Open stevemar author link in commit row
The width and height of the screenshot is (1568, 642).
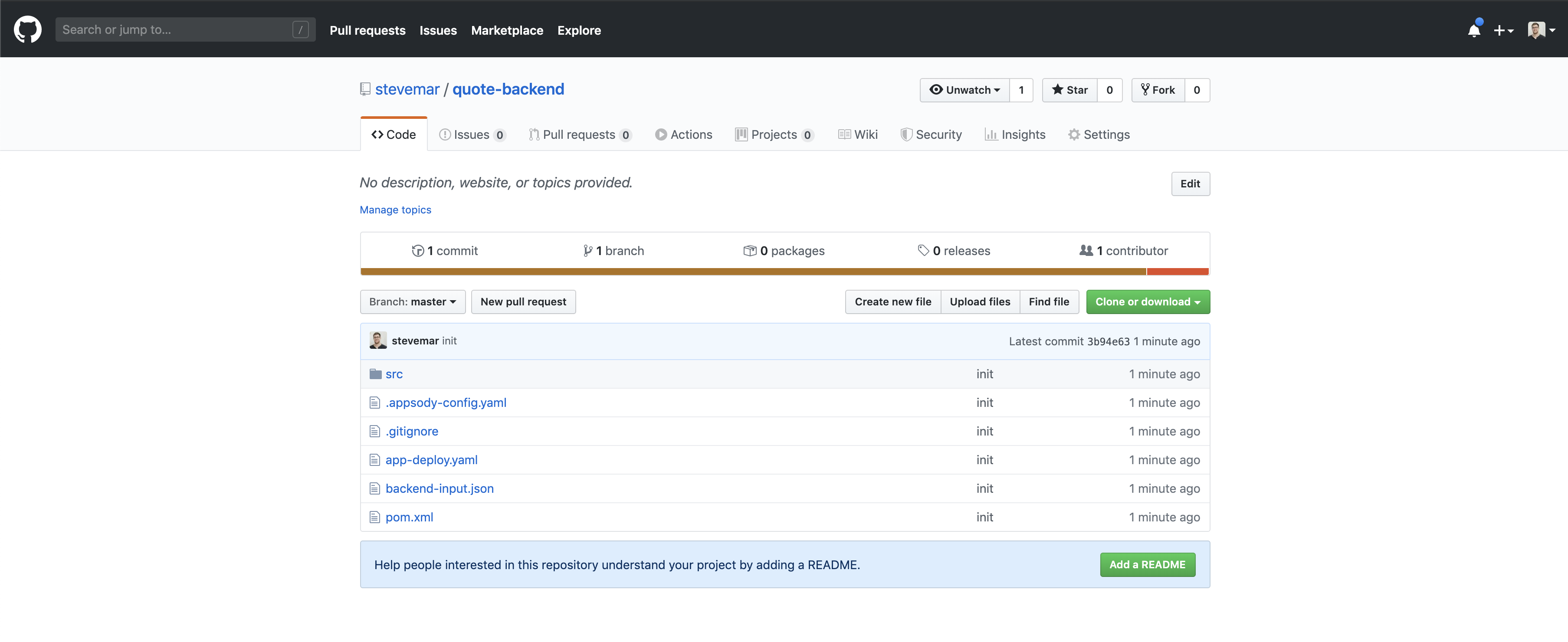coord(414,340)
